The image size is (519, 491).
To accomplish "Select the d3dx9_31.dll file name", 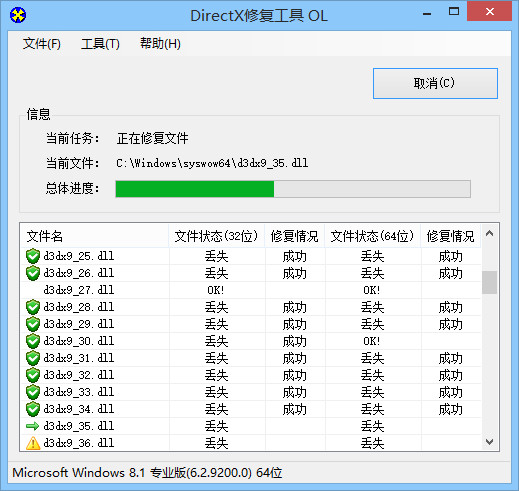I will [x=79, y=358].
